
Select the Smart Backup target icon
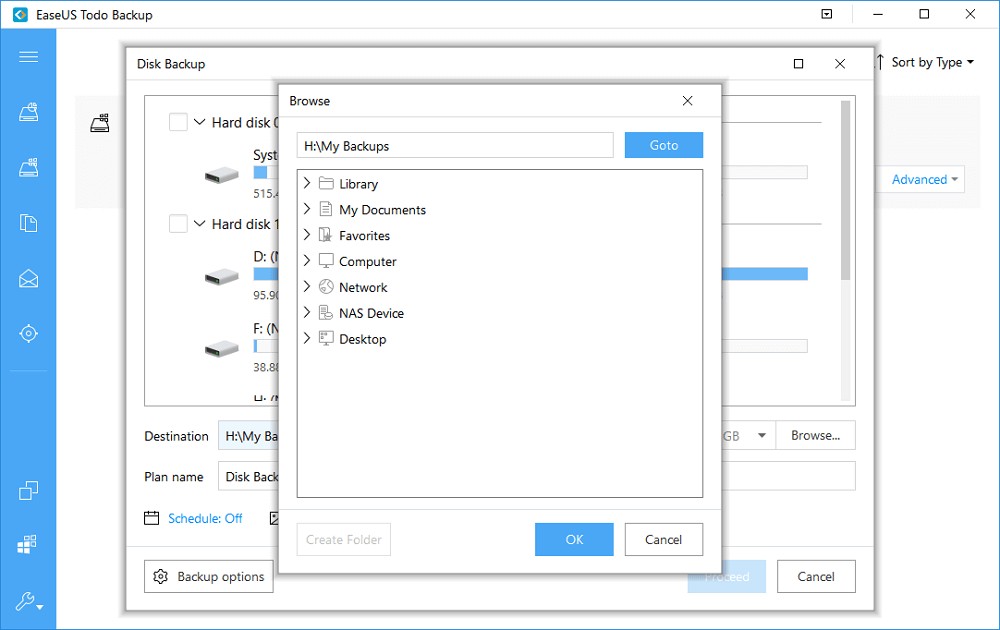pyautogui.click(x=28, y=333)
